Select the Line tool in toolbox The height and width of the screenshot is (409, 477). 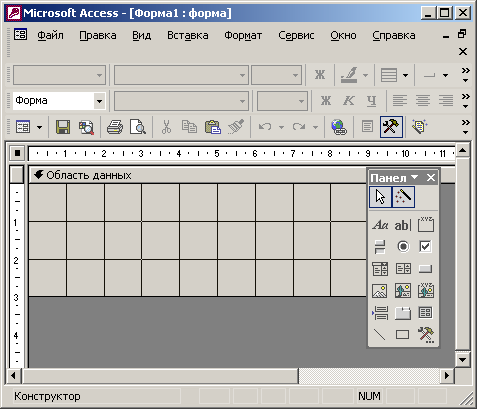[x=380, y=334]
